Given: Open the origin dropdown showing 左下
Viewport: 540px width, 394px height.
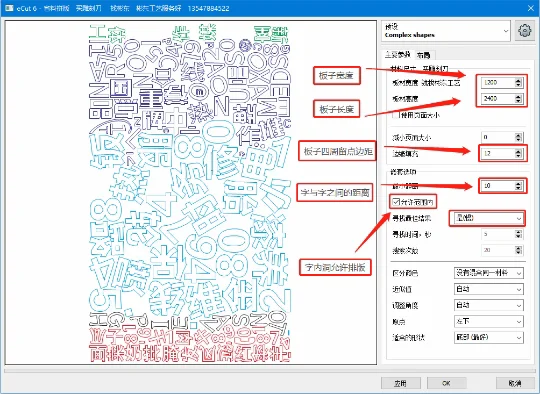Looking at the screenshot, I should tap(489, 321).
